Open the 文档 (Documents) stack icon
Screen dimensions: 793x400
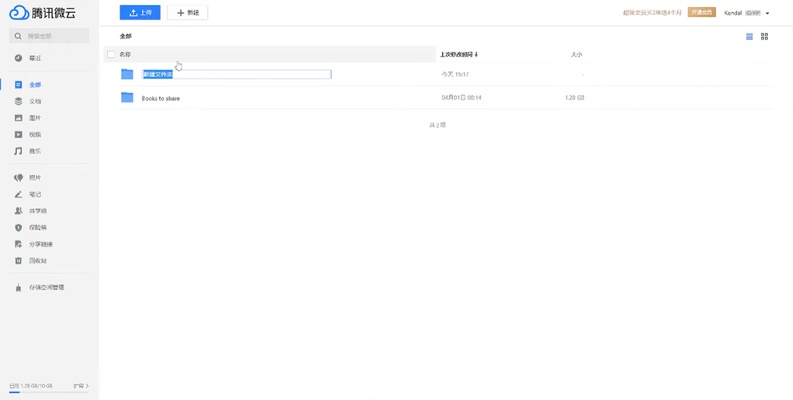coord(19,101)
